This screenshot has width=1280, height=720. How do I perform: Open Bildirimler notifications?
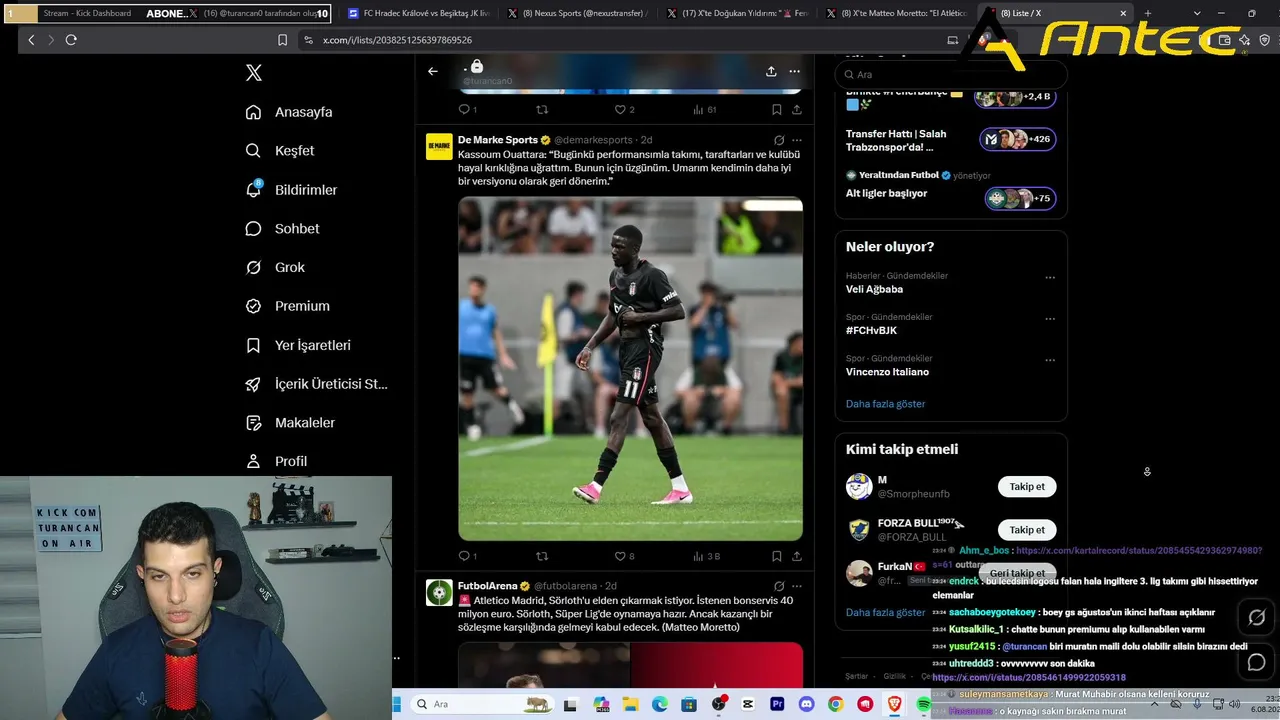pyautogui.click(x=291, y=190)
